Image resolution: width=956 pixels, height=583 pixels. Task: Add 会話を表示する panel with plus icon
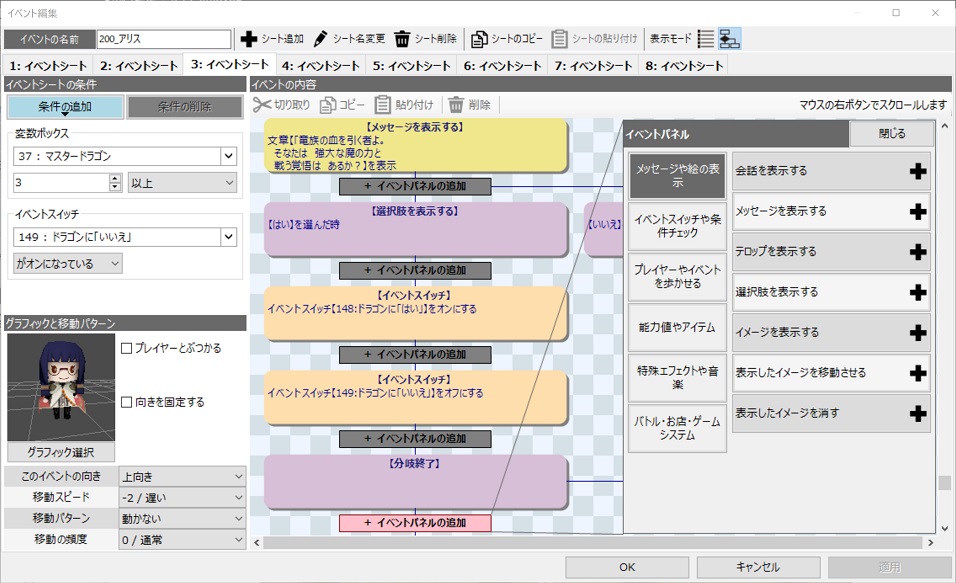[x=917, y=171]
